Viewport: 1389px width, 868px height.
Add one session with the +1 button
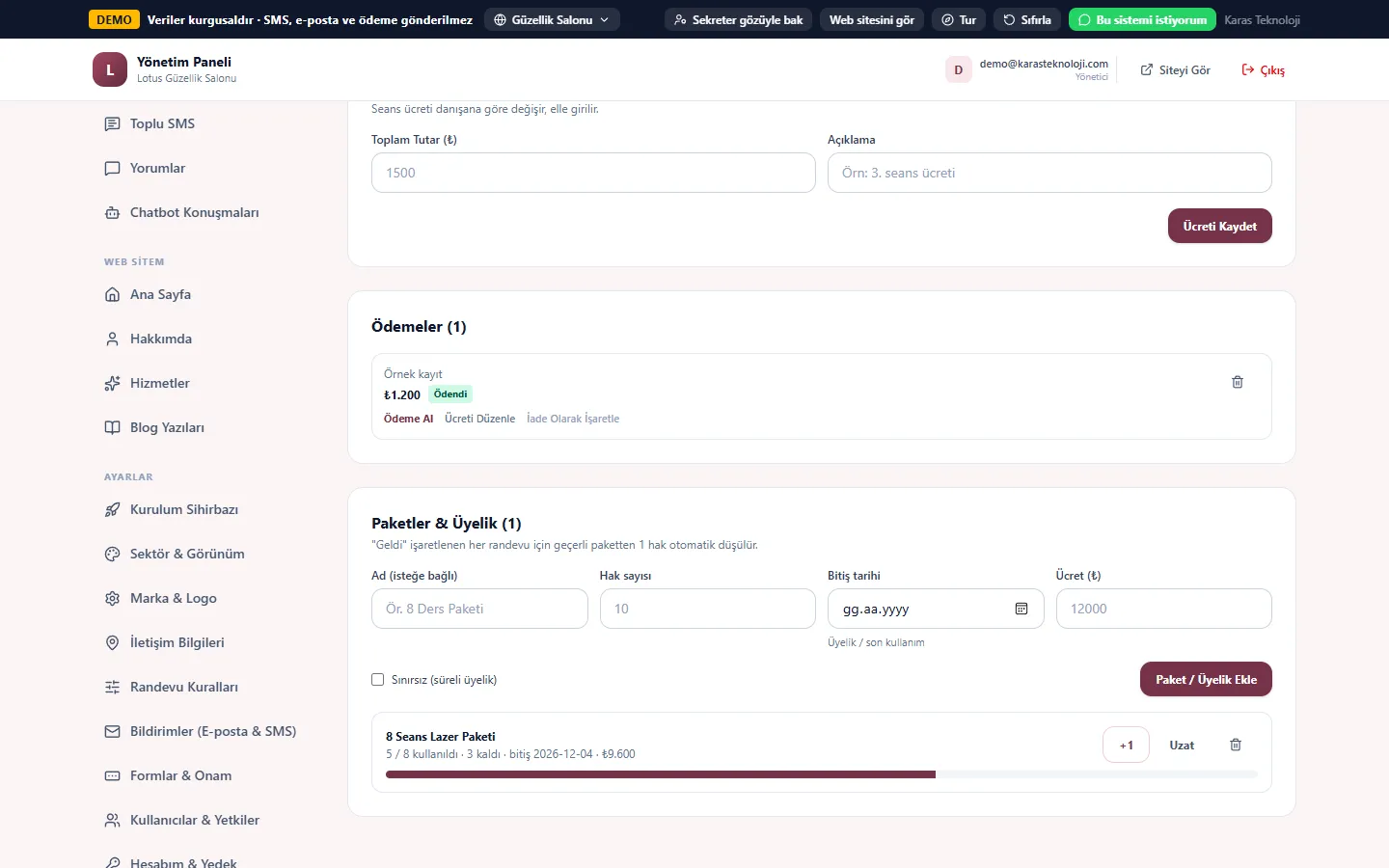(x=1126, y=745)
